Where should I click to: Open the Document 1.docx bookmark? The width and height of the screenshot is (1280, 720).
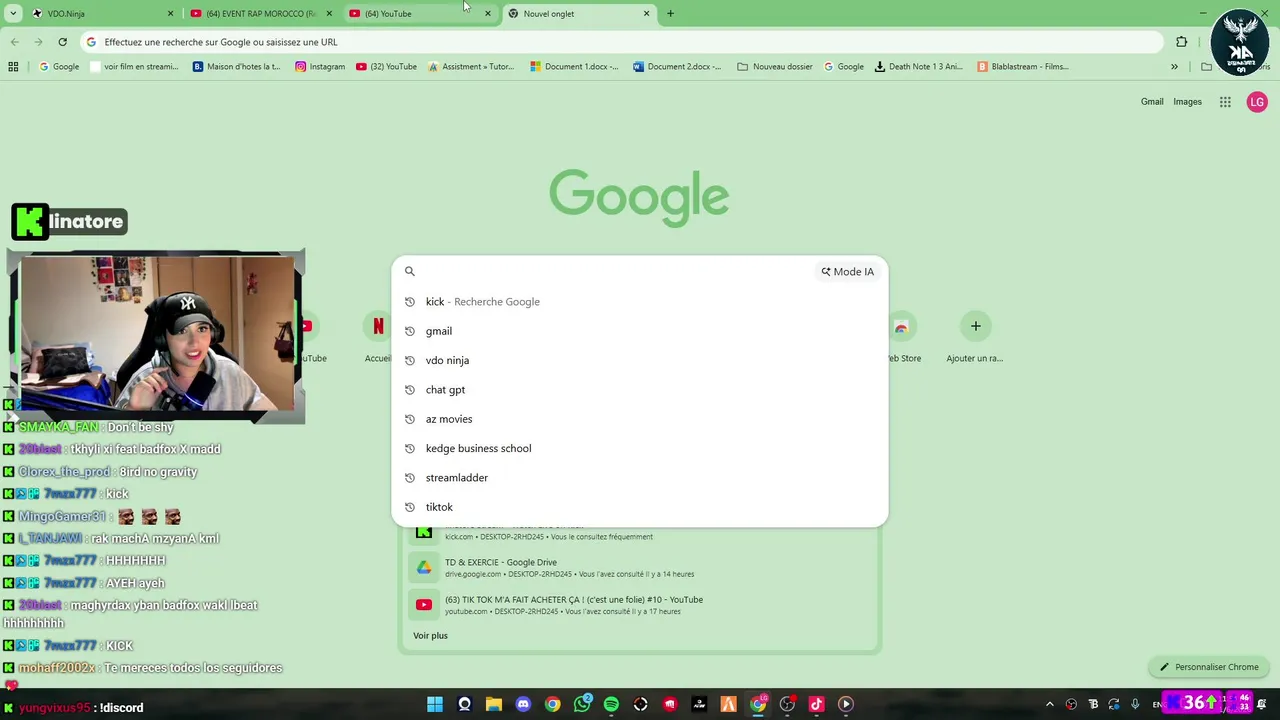coord(574,67)
